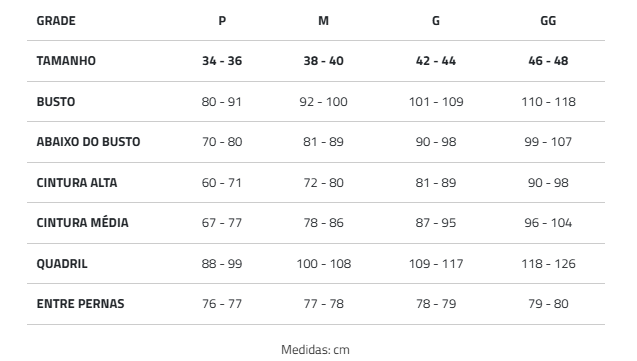Viewport: 637px width, 361px height.
Task: Select the M size column header
Action: click(x=323, y=21)
